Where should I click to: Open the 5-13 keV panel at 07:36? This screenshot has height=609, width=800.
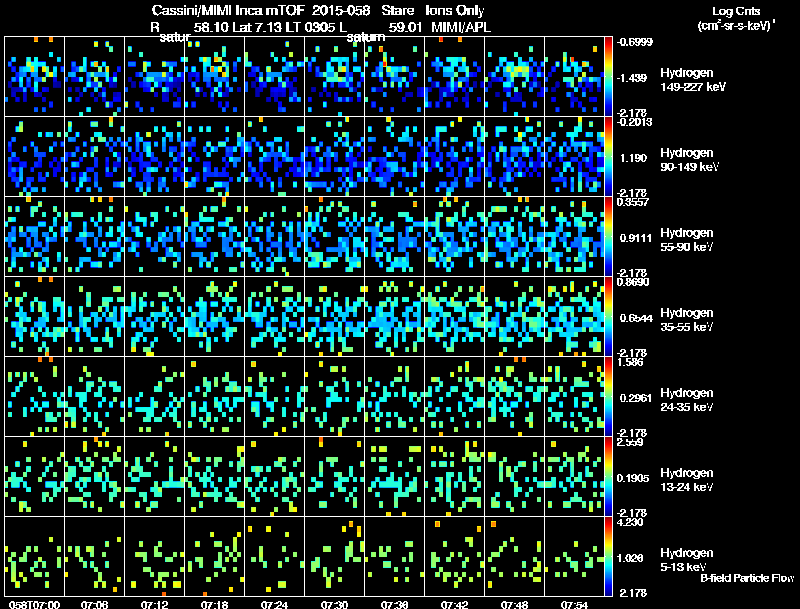(394, 556)
